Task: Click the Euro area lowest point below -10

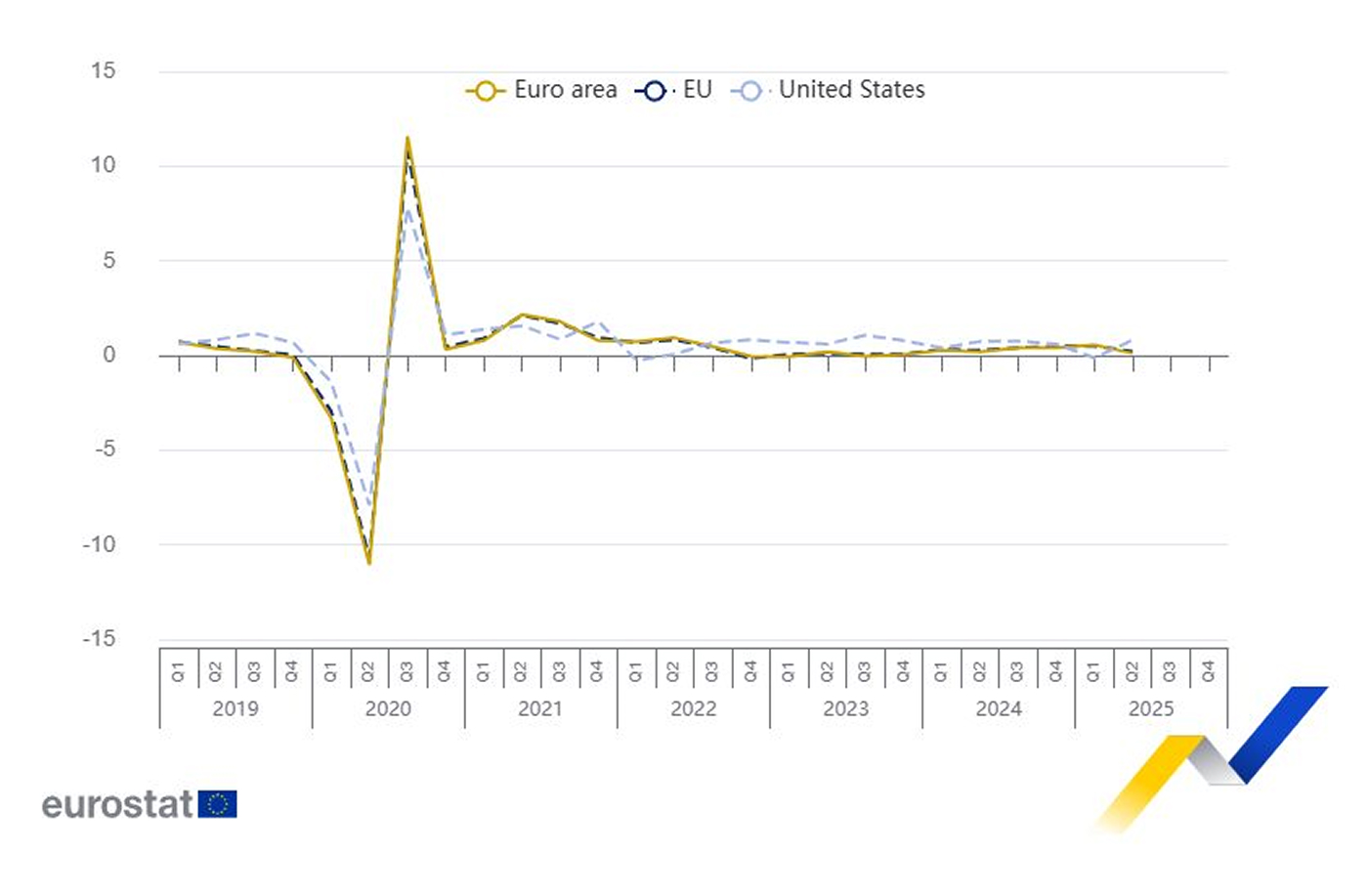Action: point(369,563)
